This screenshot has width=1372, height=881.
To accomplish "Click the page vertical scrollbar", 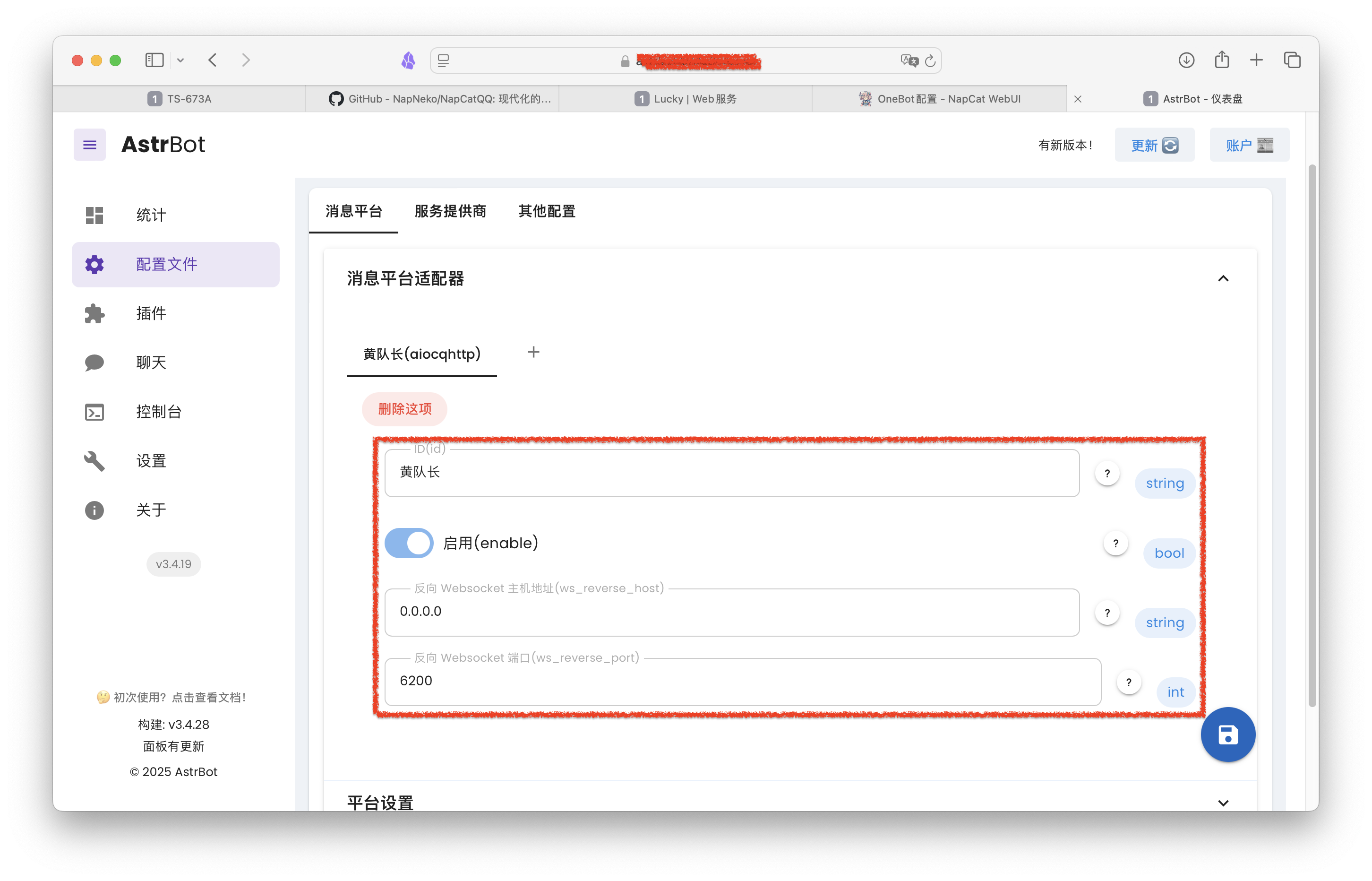I will (1312, 436).
